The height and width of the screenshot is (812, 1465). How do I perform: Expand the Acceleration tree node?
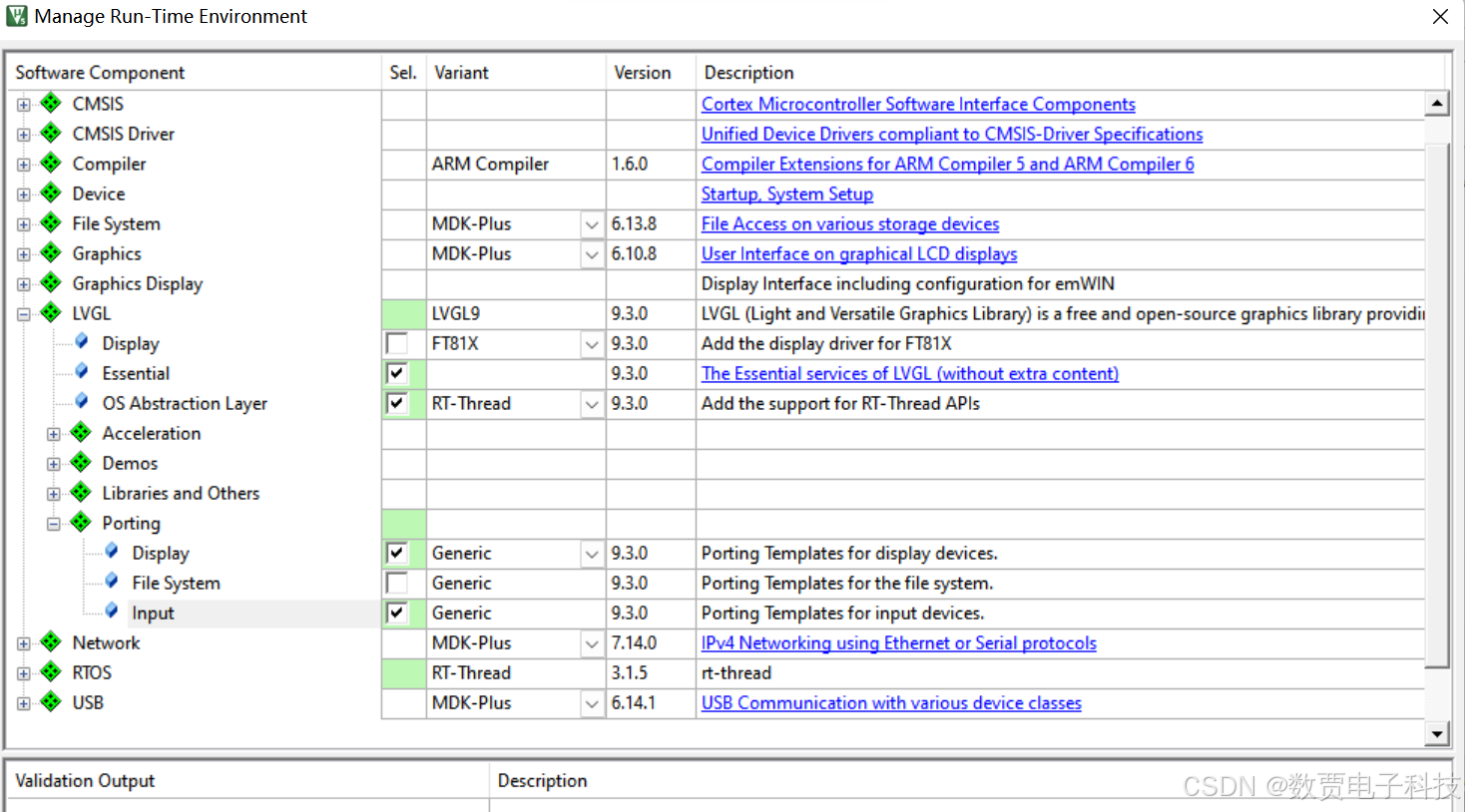pyautogui.click(x=53, y=433)
